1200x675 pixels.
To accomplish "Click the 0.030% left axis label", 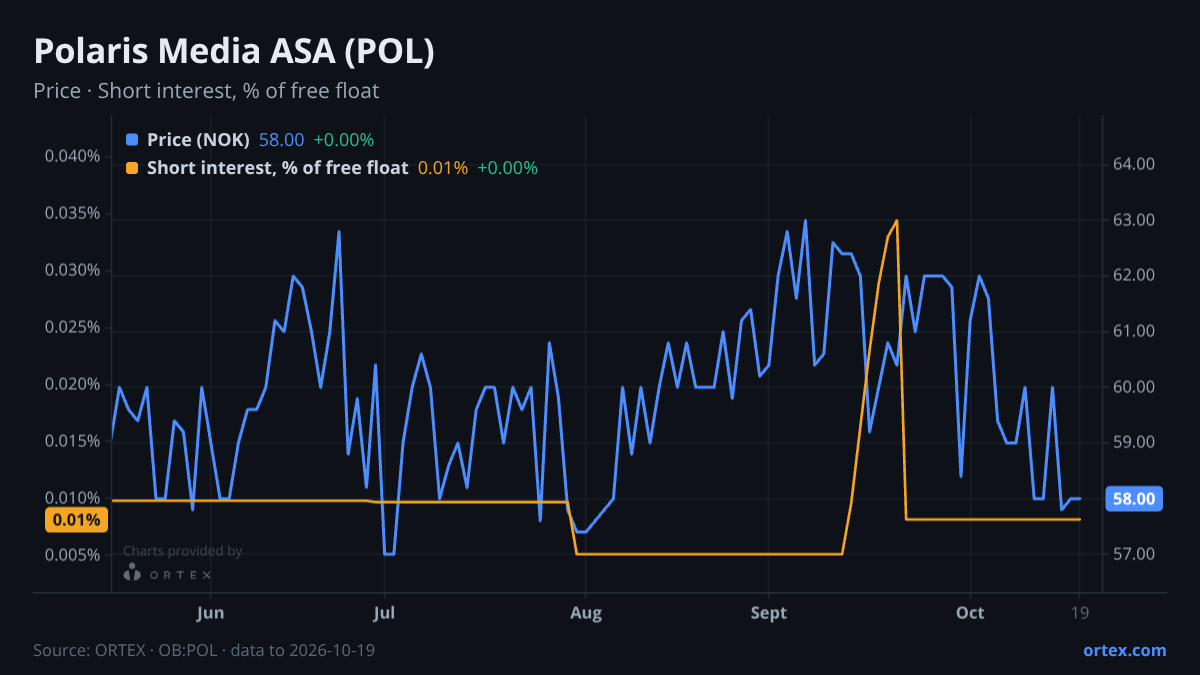I will (72, 270).
